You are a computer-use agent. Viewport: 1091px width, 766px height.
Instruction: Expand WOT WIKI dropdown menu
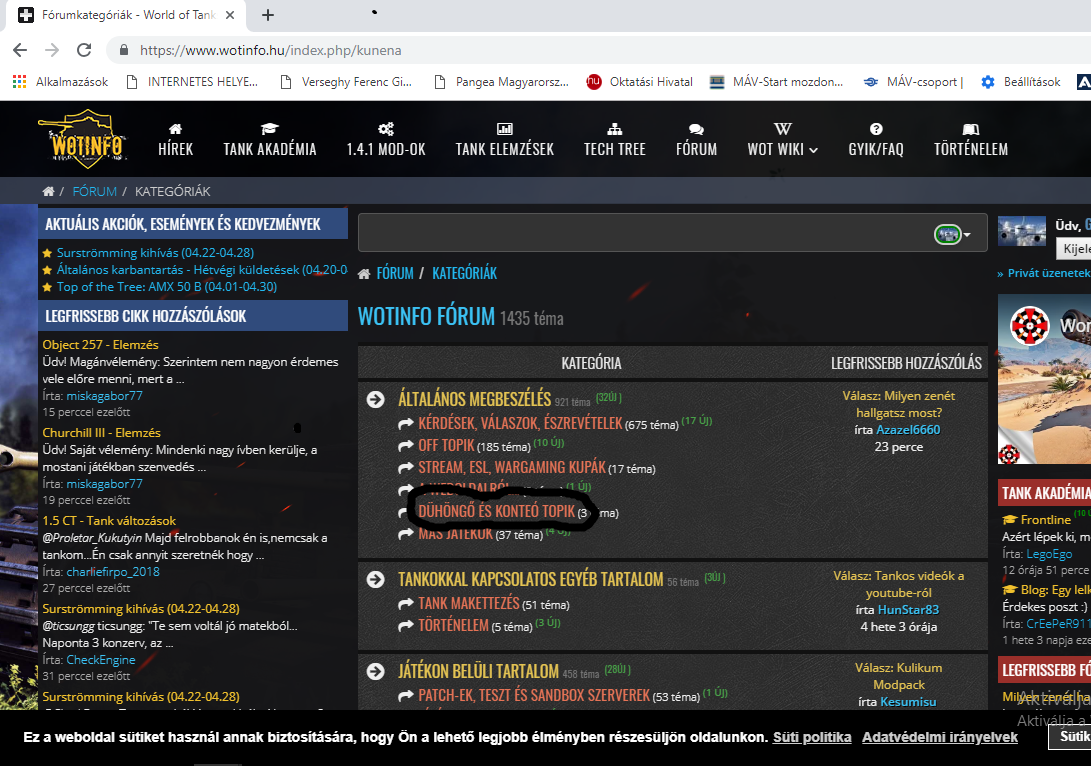[783, 139]
